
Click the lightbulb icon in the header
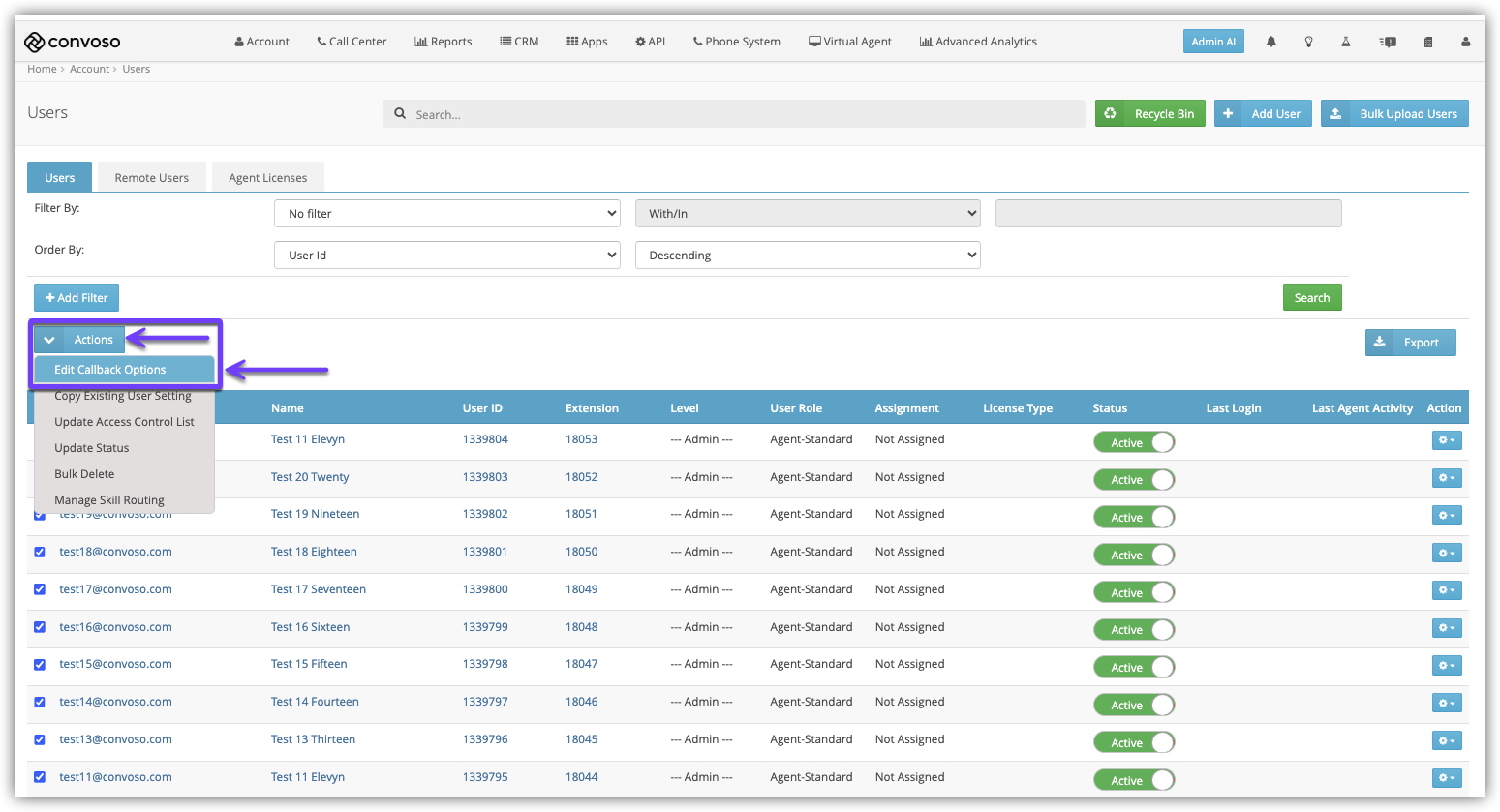point(1308,42)
